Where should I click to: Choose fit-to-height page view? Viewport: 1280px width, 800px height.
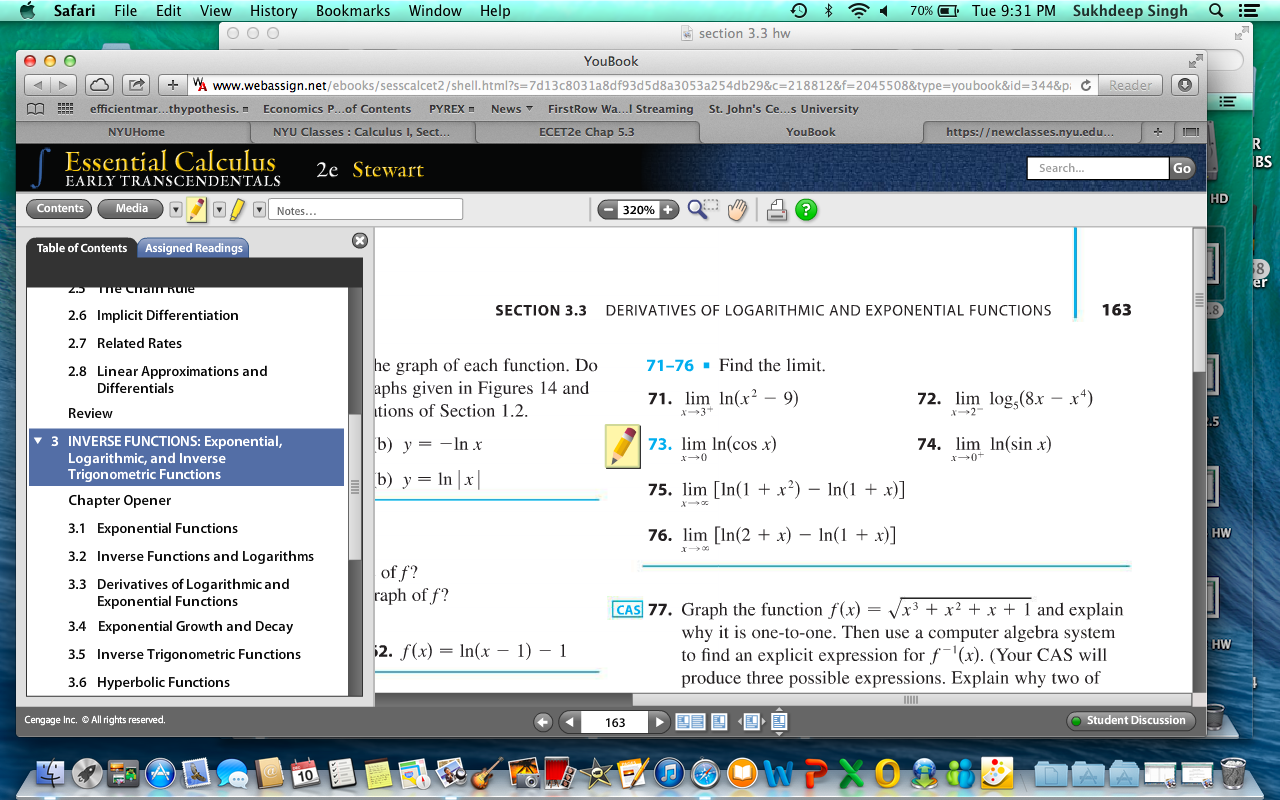click(779, 721)
